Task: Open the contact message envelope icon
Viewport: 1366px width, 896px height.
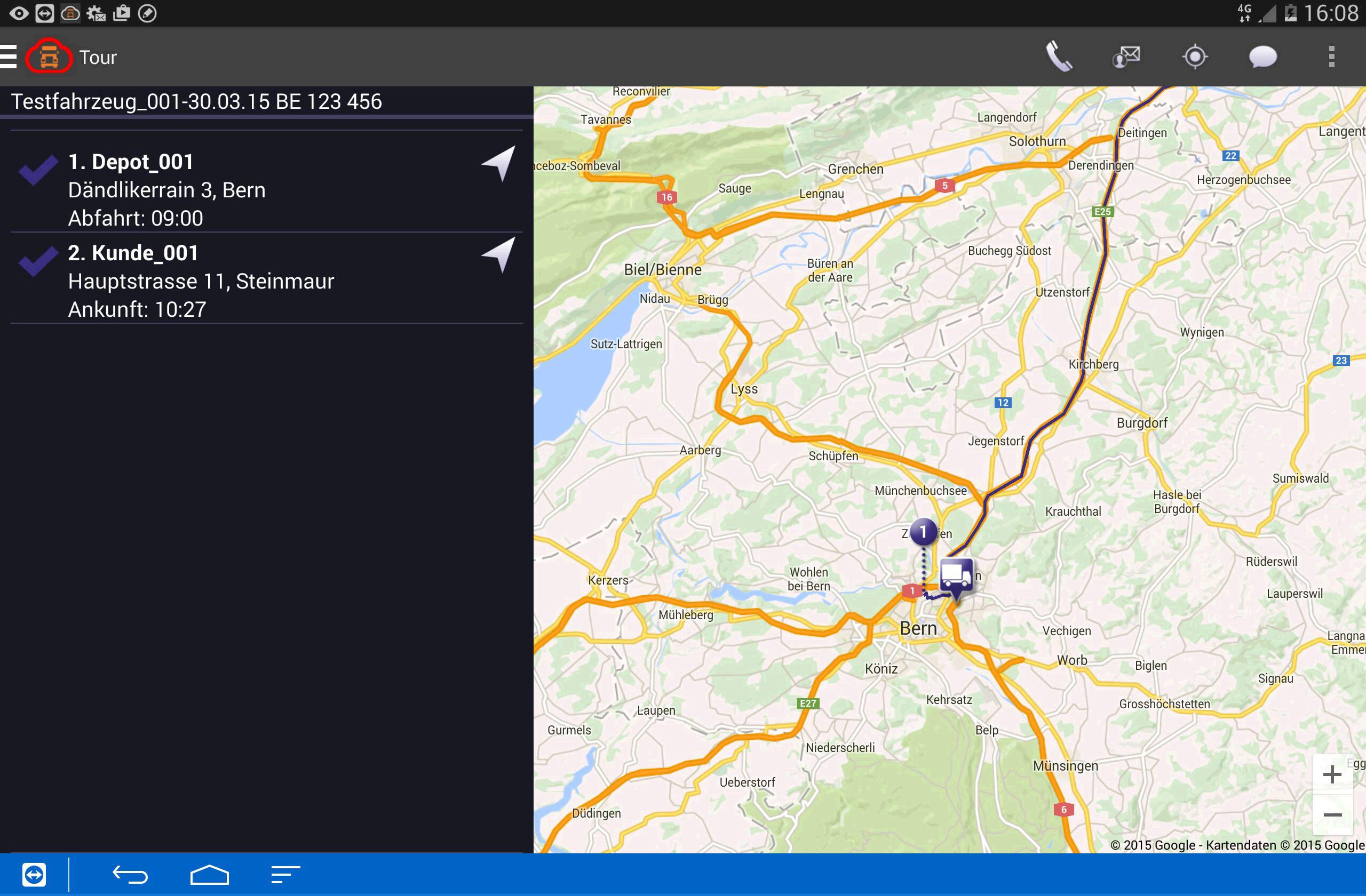Action: coord(1126,57)
